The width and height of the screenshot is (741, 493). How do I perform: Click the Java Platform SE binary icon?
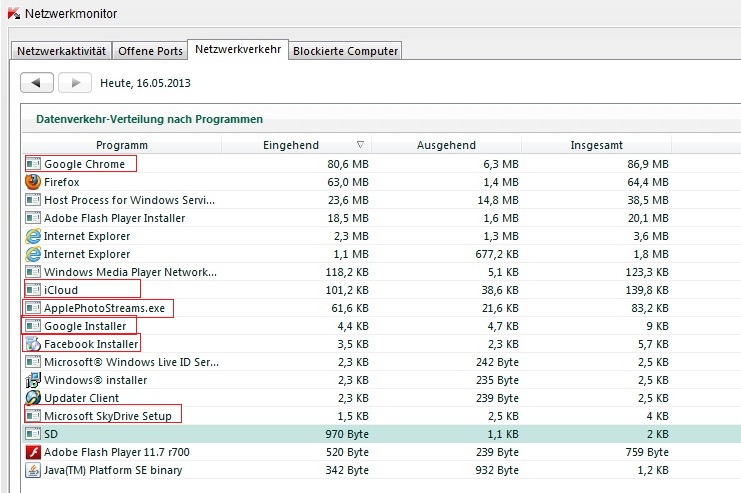coord(33,470)
